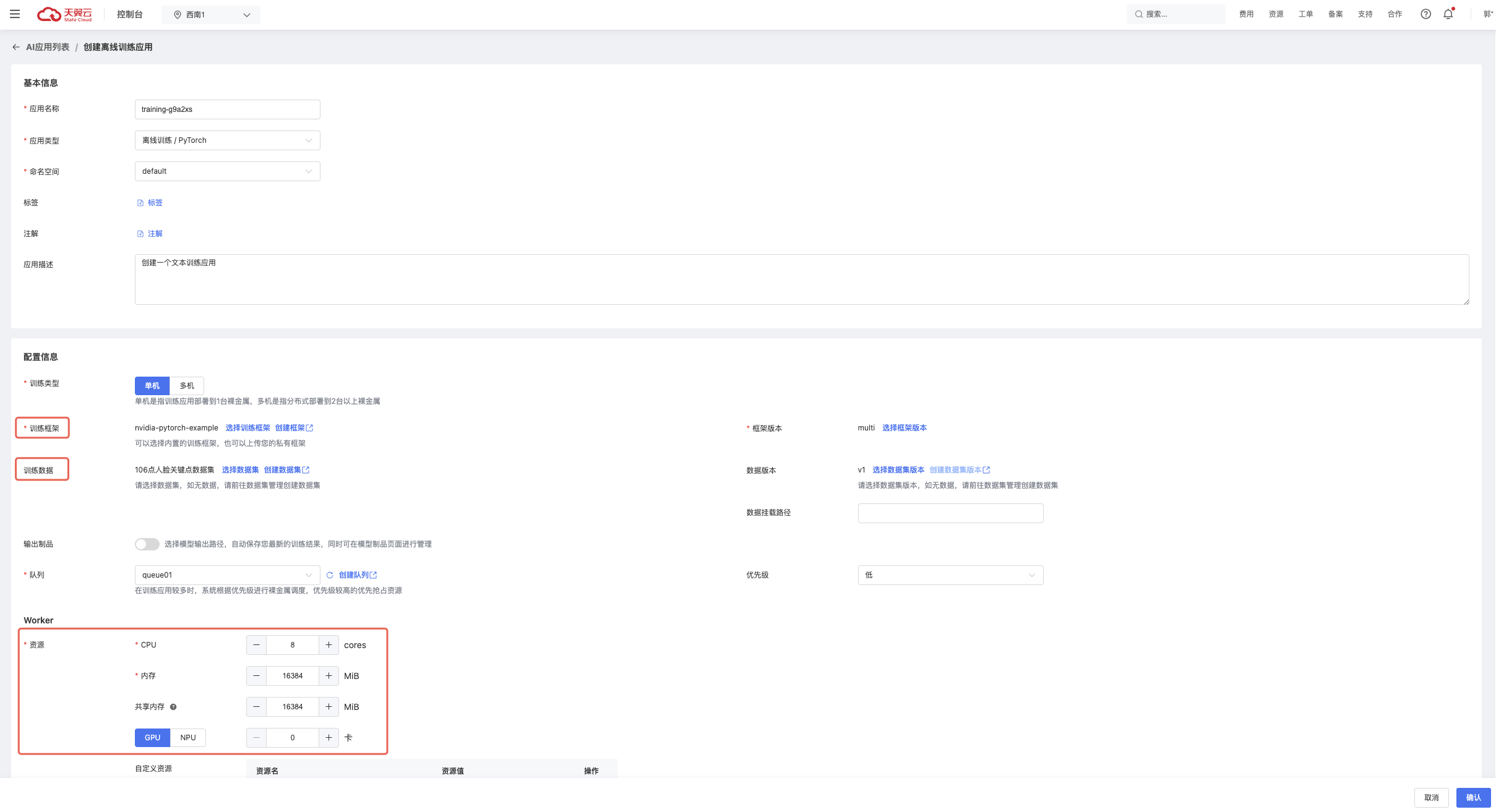Open the help question mark icon
The height and width of the screenshot is (812, 1496).
1425,14
